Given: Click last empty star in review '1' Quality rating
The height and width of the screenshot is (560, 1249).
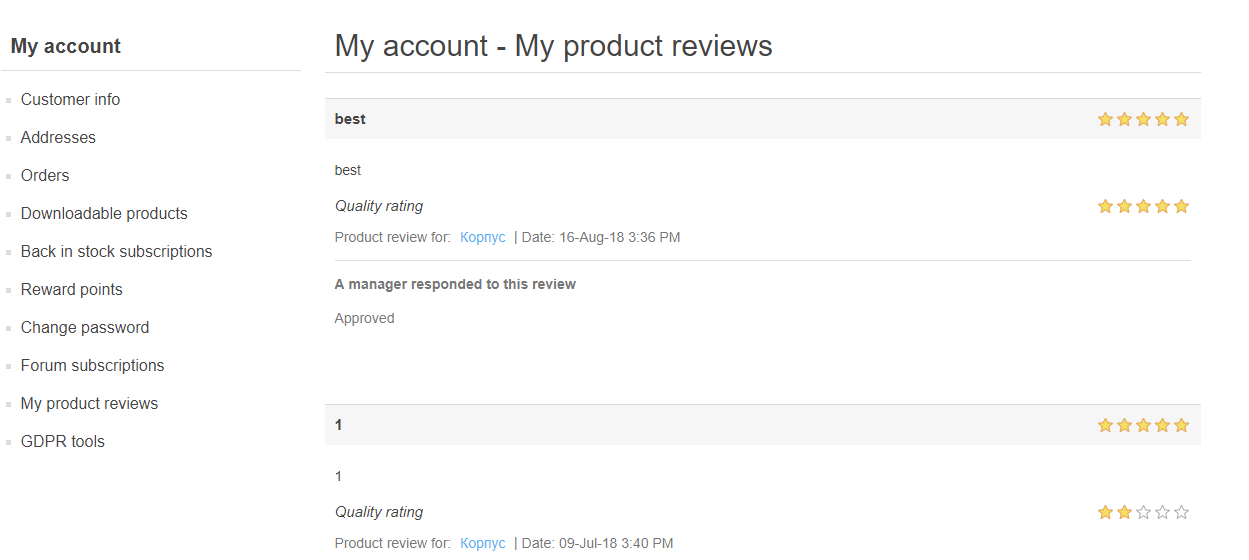Looking at the screenshot, I should click(1181, 512).
